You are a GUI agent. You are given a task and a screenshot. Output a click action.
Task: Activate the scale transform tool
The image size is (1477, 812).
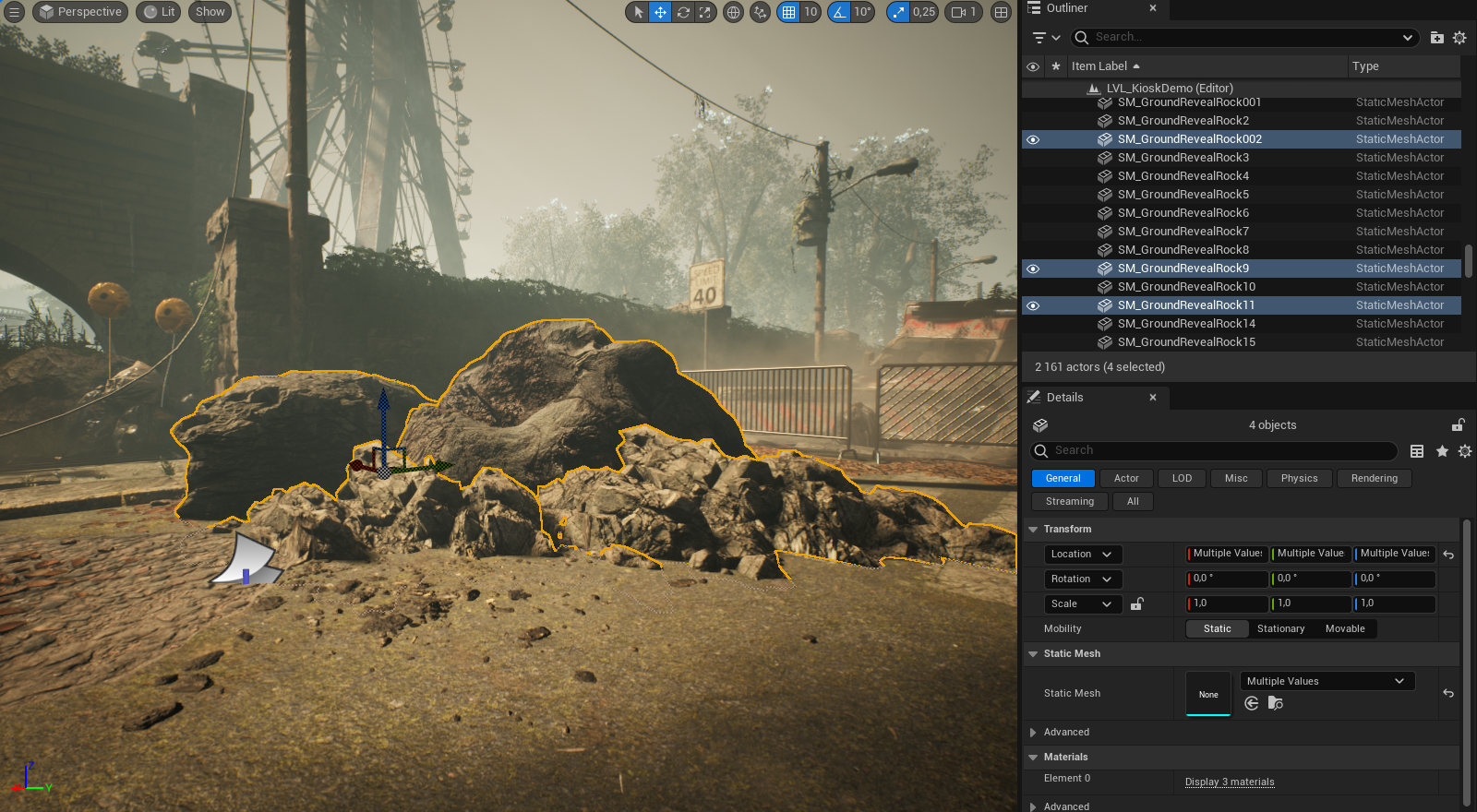(705, 12)
